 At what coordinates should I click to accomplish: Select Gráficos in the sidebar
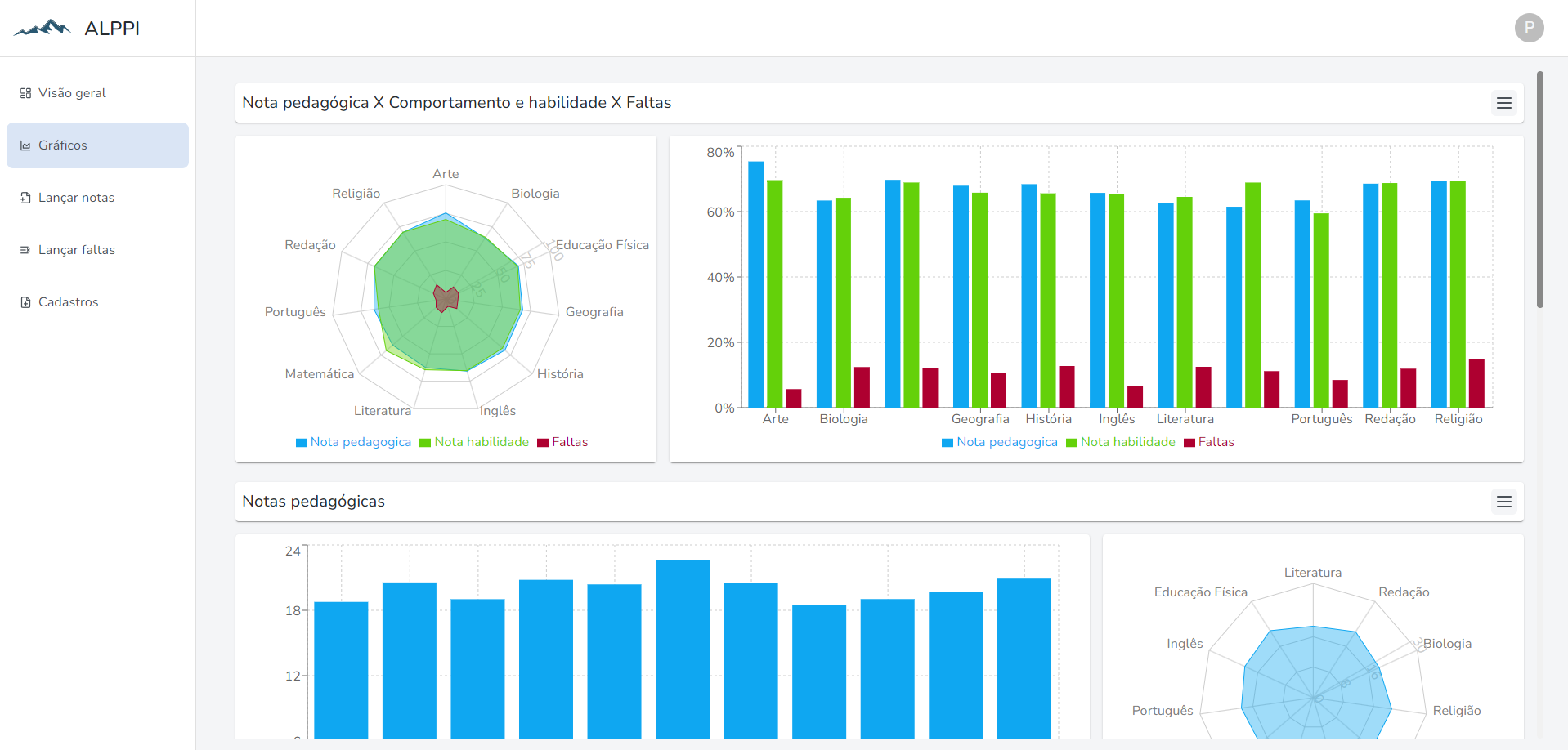pyautogui.click(x=97, y=145)
